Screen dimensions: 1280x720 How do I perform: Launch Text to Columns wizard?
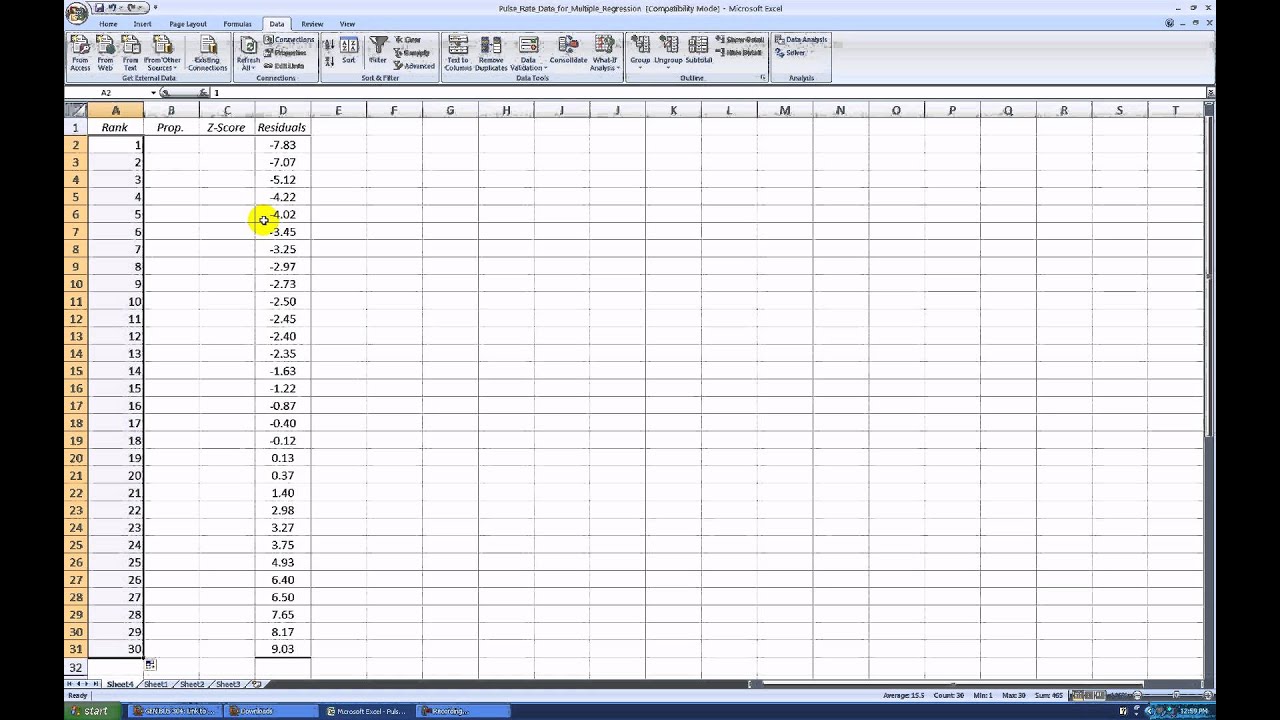coord(458,53)
